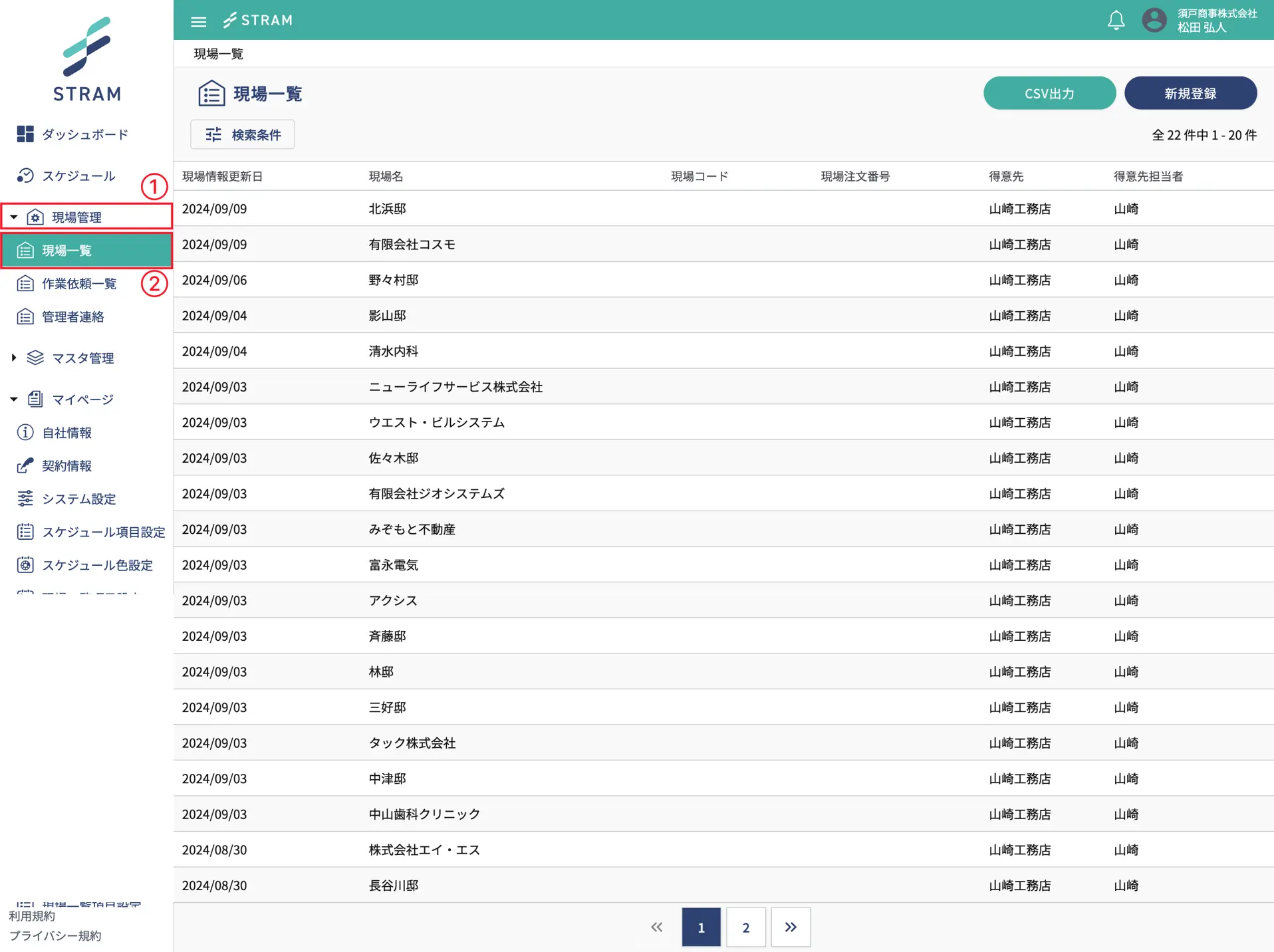Open the ダッシュボード dashboard icon
The width and height of the screenshot is (1274, 952).
pos(25,134)
